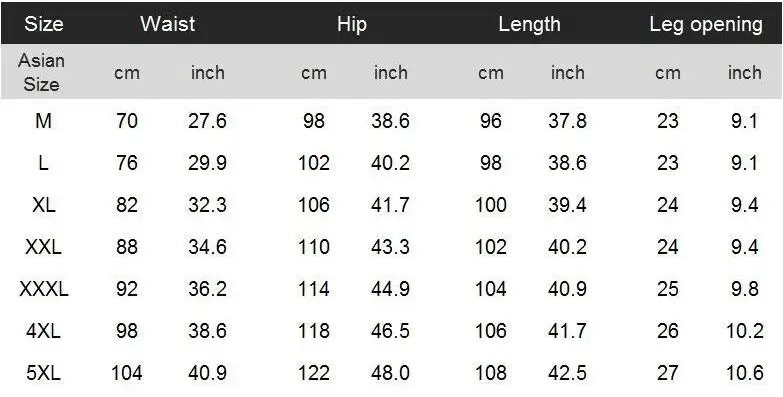
Task: Click the Size column header
Action: (x=44, y=24)
